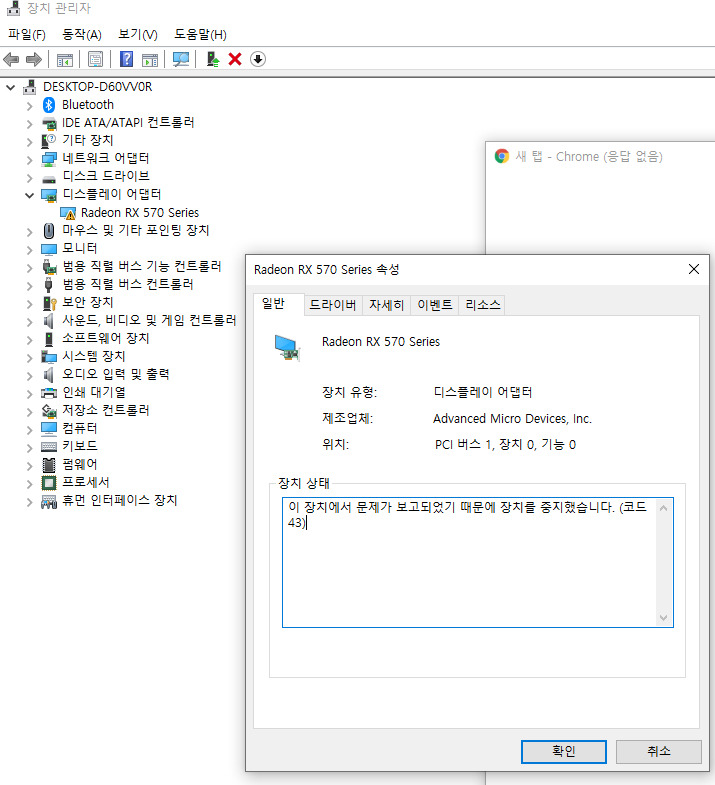Open the 파일(F) menu

(27, 34)
